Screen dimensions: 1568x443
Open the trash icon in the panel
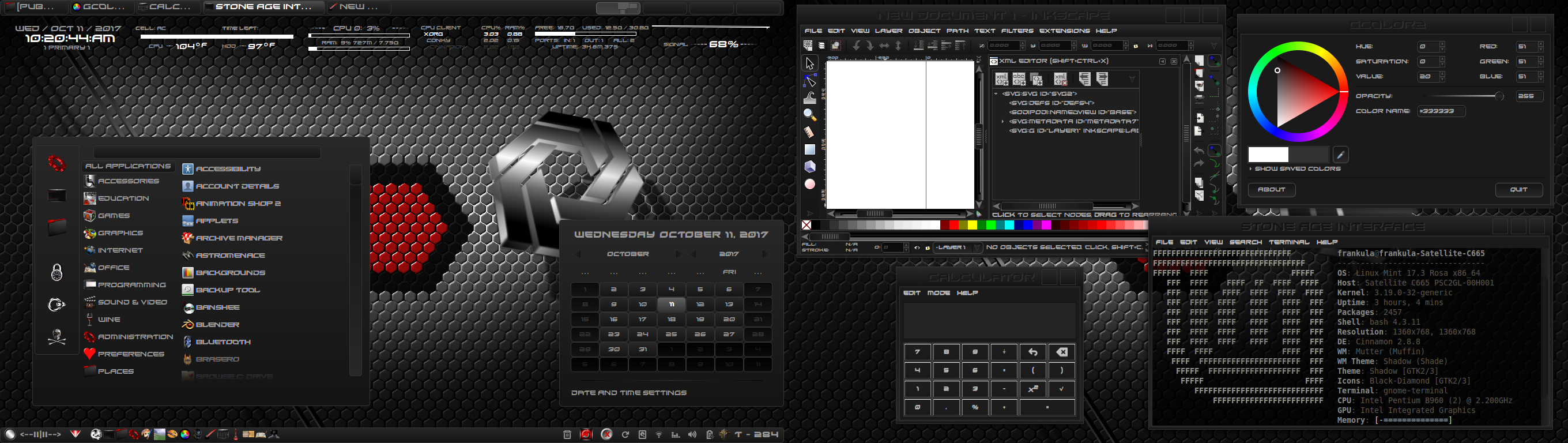(x=567, y=434)
